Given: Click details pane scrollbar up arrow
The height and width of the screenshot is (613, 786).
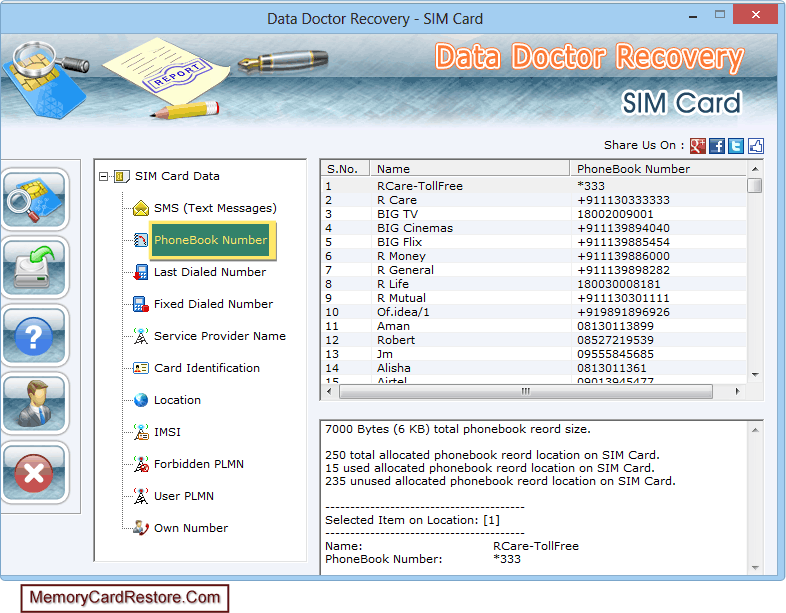Looking at the screenshot, I should pyautogui.click(x=755, y=430).
